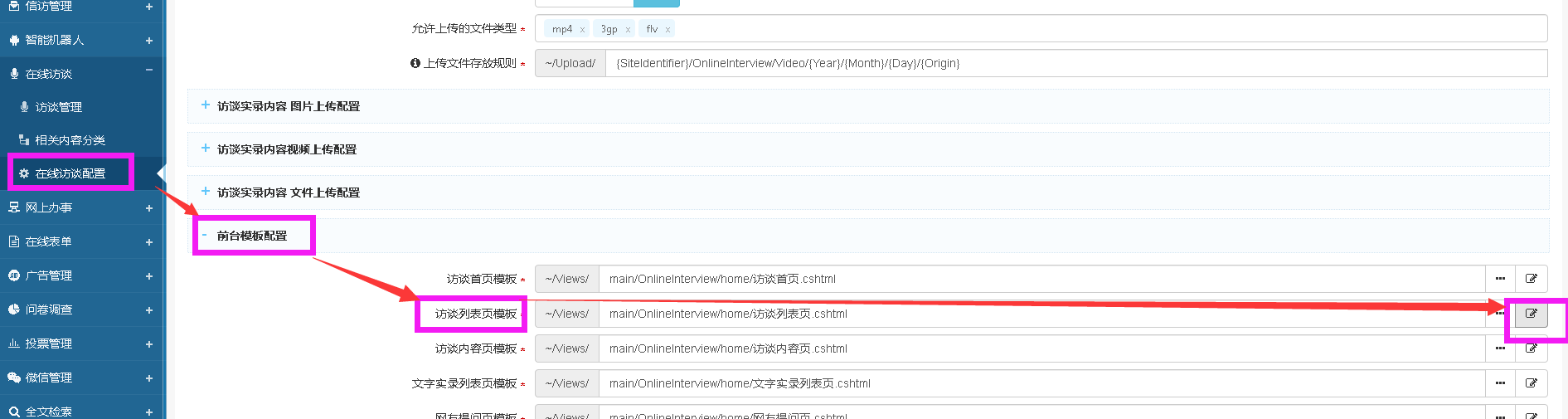Click browse ellipsis for 文字实录列表页模板
Image resolution: width=1568 pixels, height=419 pixels.
click(x=1500, y=383)
